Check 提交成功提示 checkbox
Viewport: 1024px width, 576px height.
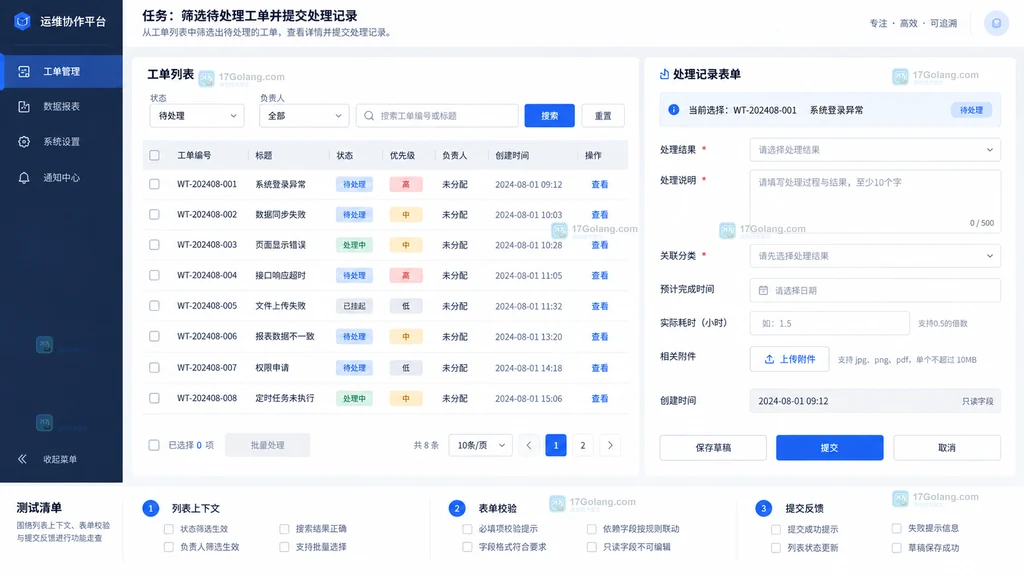[x=776, y=530]
